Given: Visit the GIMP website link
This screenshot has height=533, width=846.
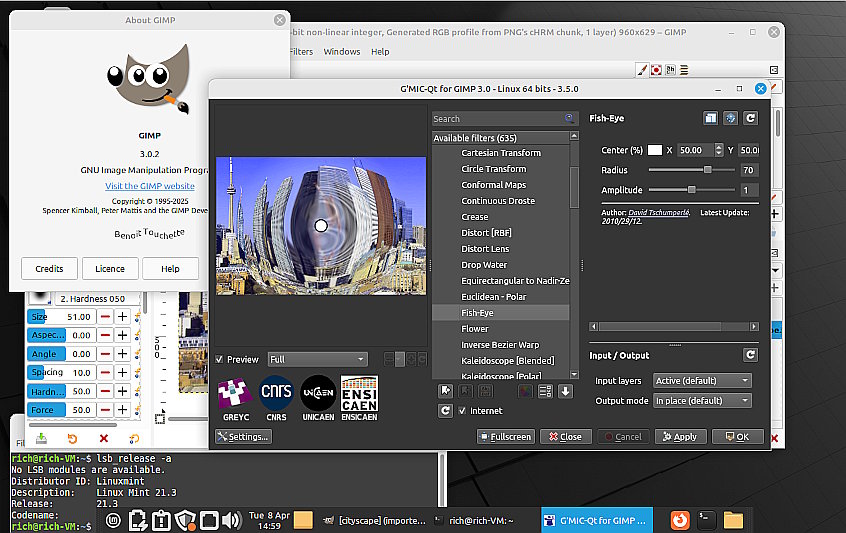Looking at the screenshot, I should 149,186.
